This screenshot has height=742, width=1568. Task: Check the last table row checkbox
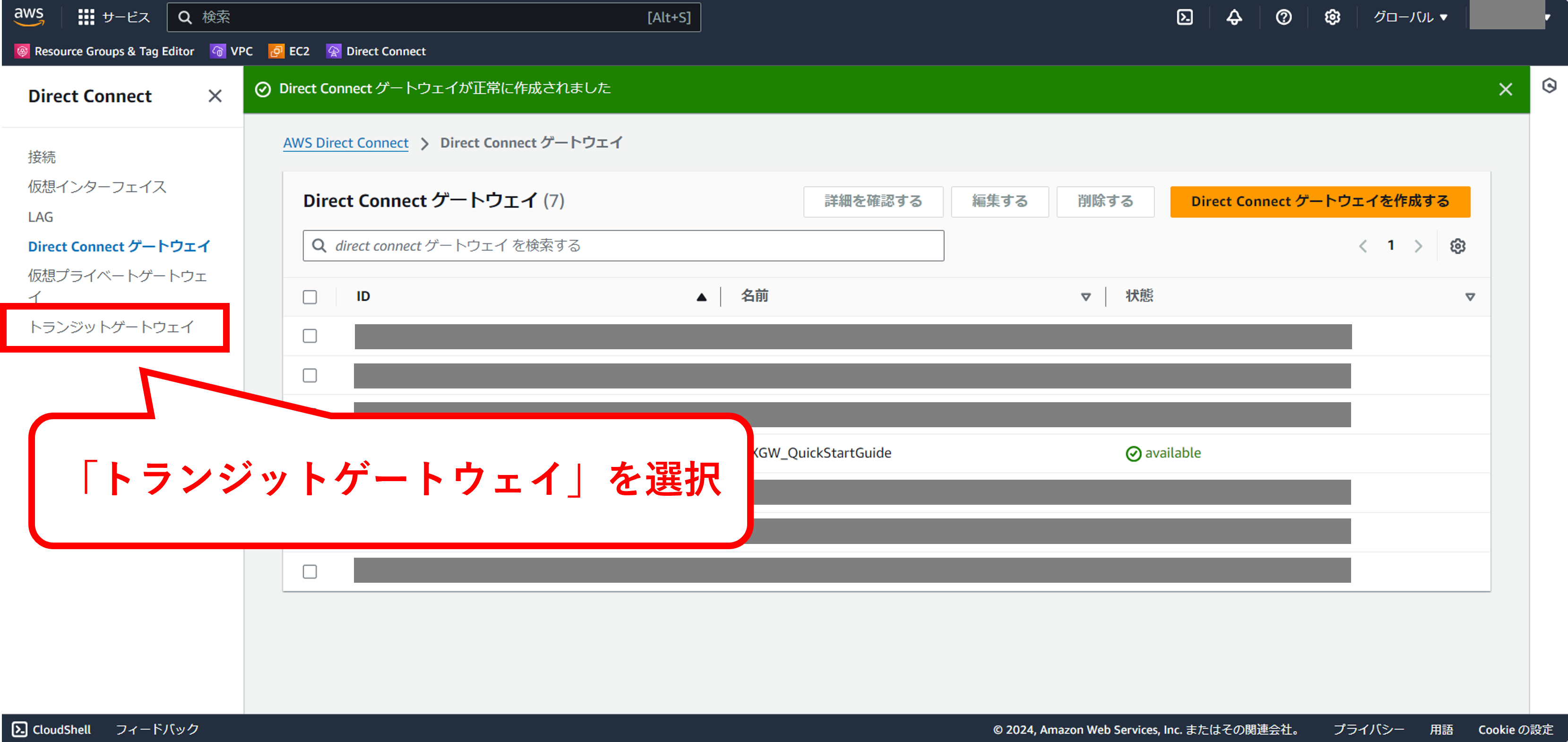click(x=310, y=571)
